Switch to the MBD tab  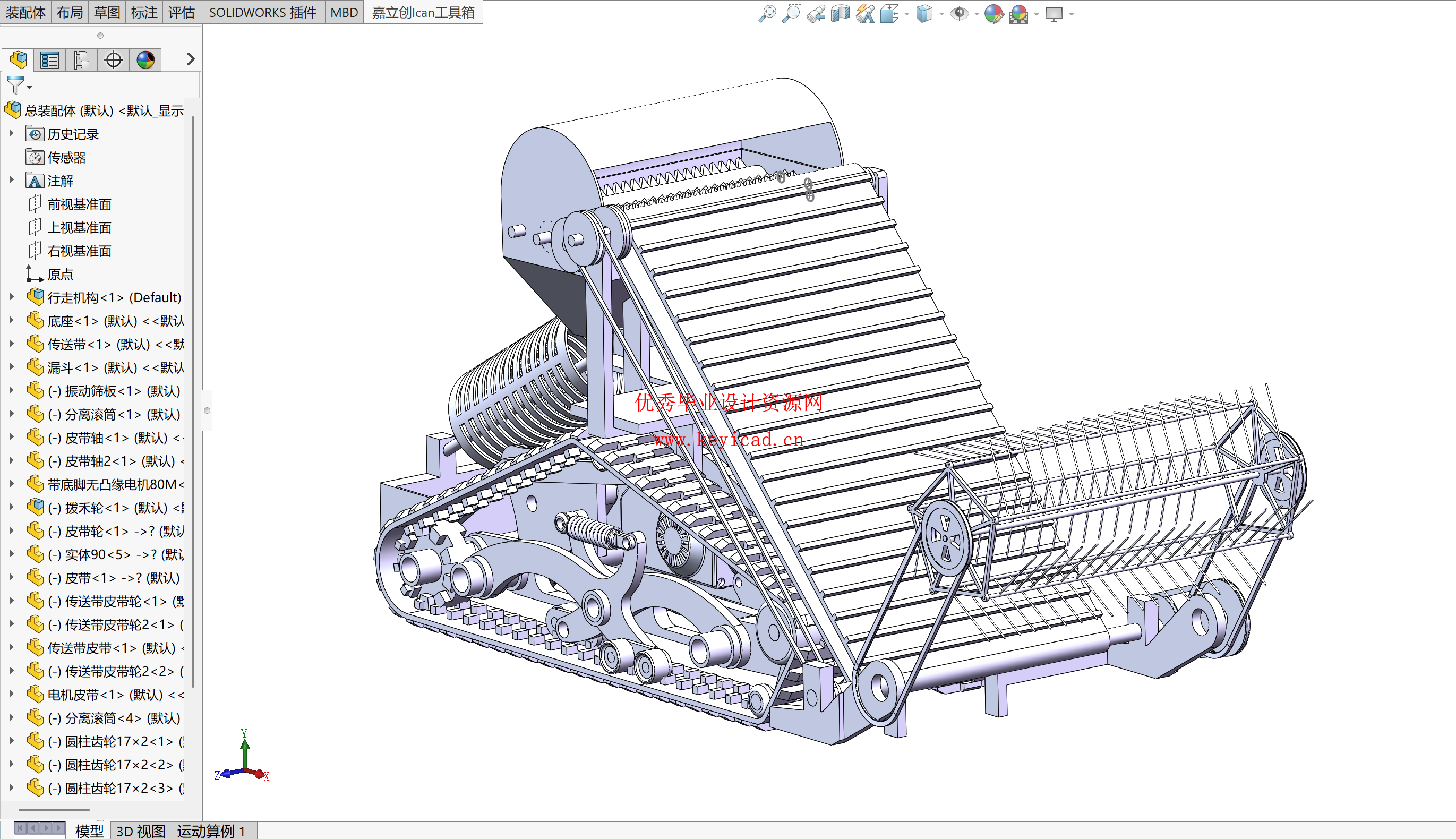[344, 12]
